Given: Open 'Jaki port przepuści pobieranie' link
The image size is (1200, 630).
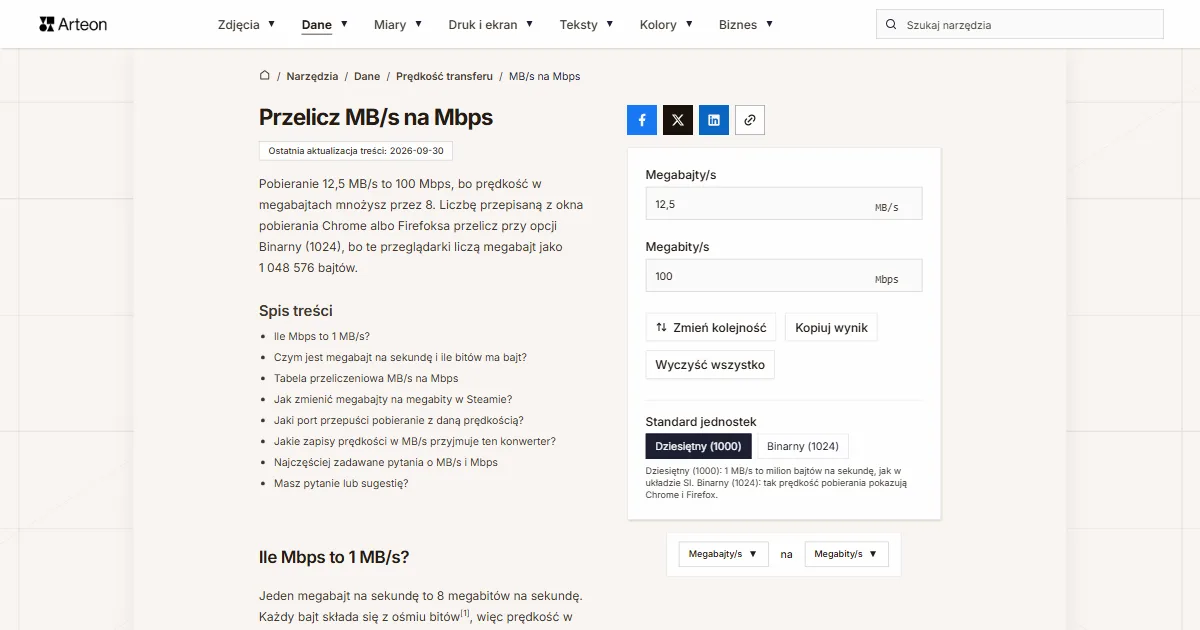Looking at the screenshot, I should click(399, 420).
